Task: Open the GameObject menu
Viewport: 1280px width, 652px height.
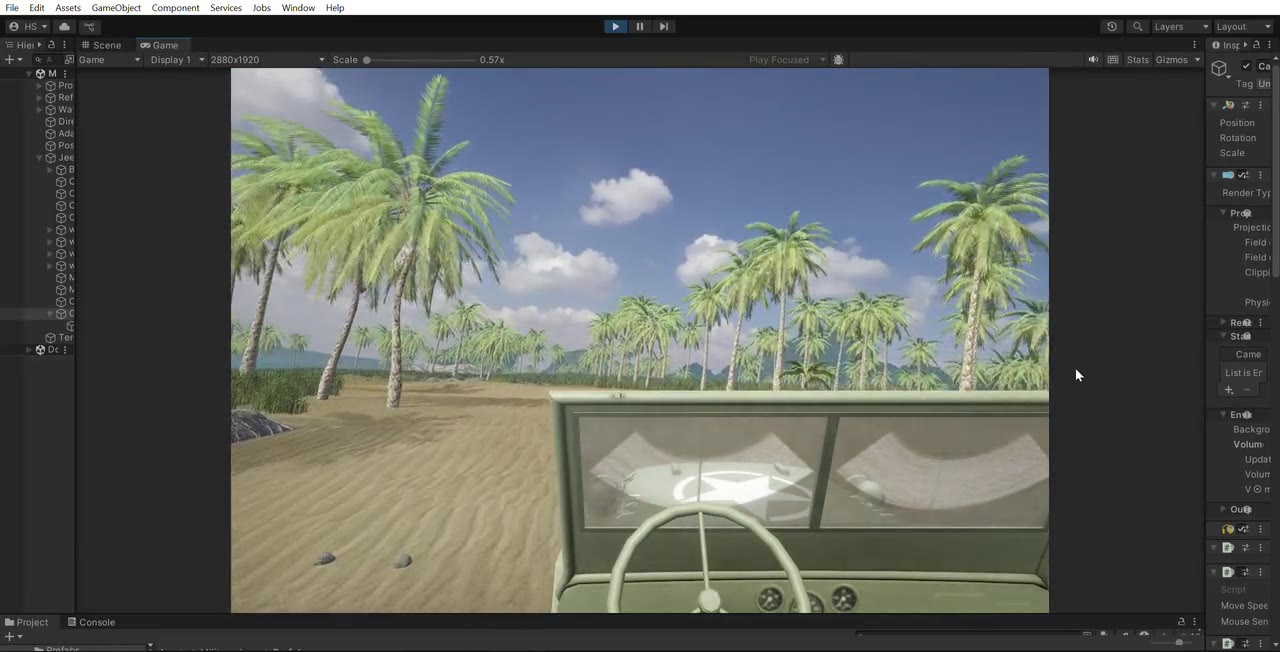Action: [116, 8]
